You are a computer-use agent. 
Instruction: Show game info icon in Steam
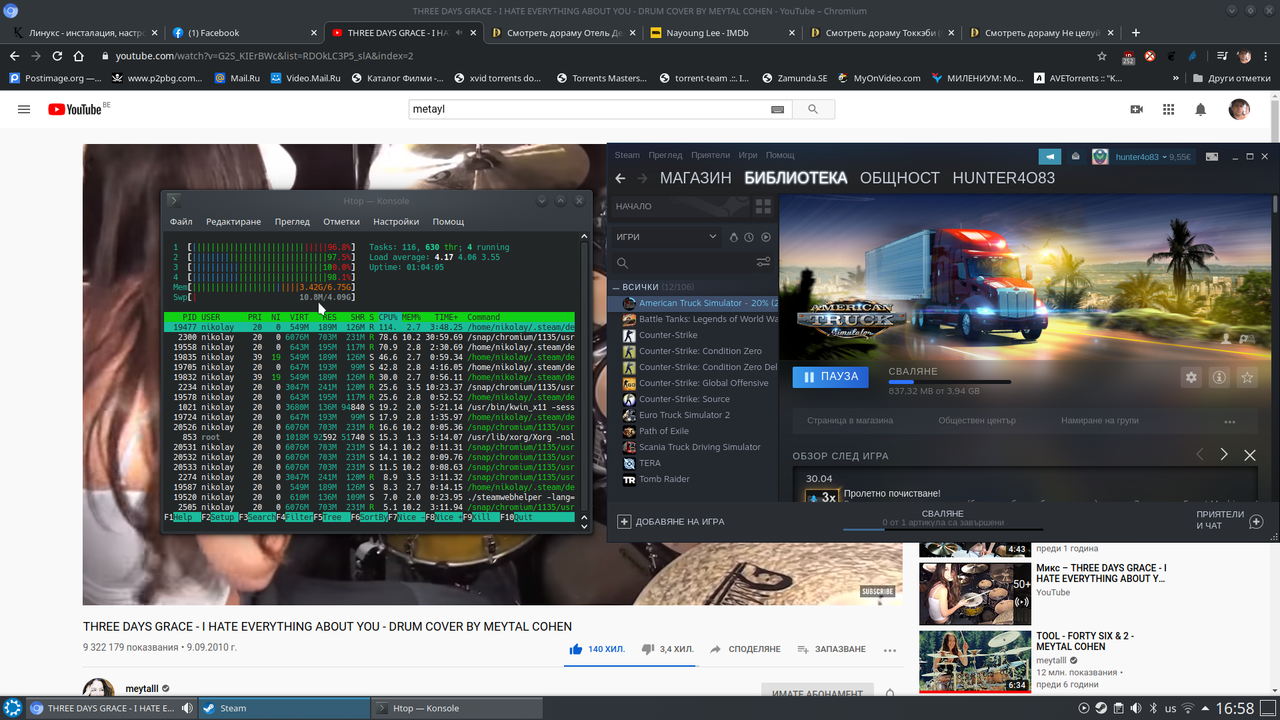pos(1218,377)
